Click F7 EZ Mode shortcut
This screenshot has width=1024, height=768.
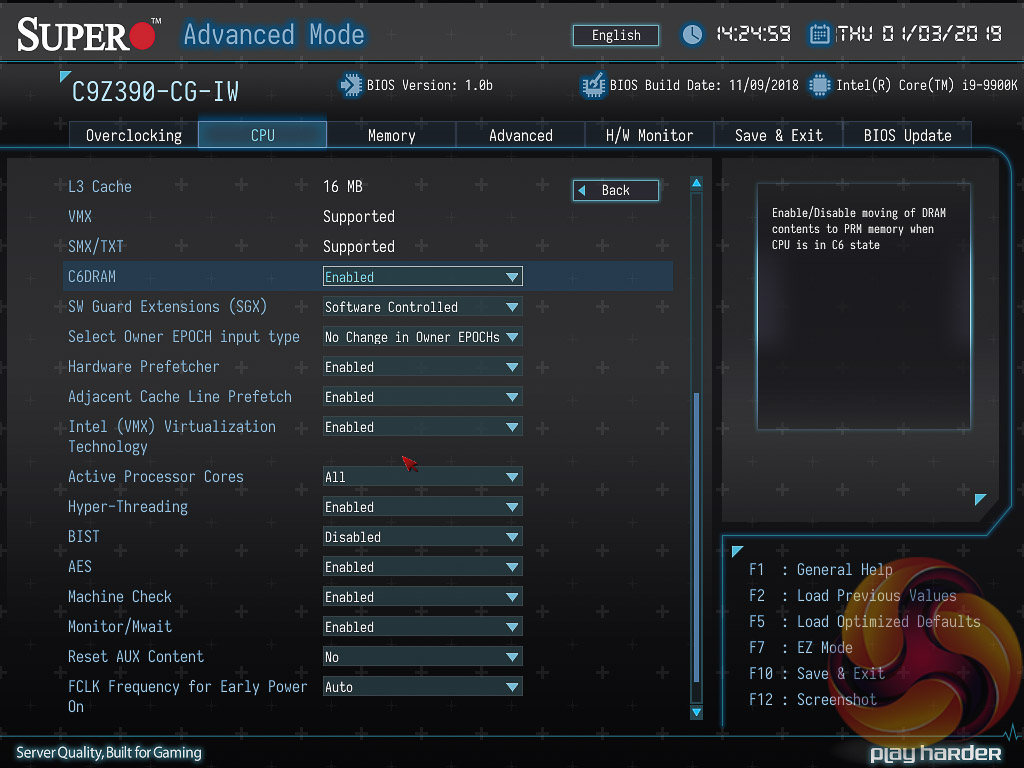pos(801,648)
